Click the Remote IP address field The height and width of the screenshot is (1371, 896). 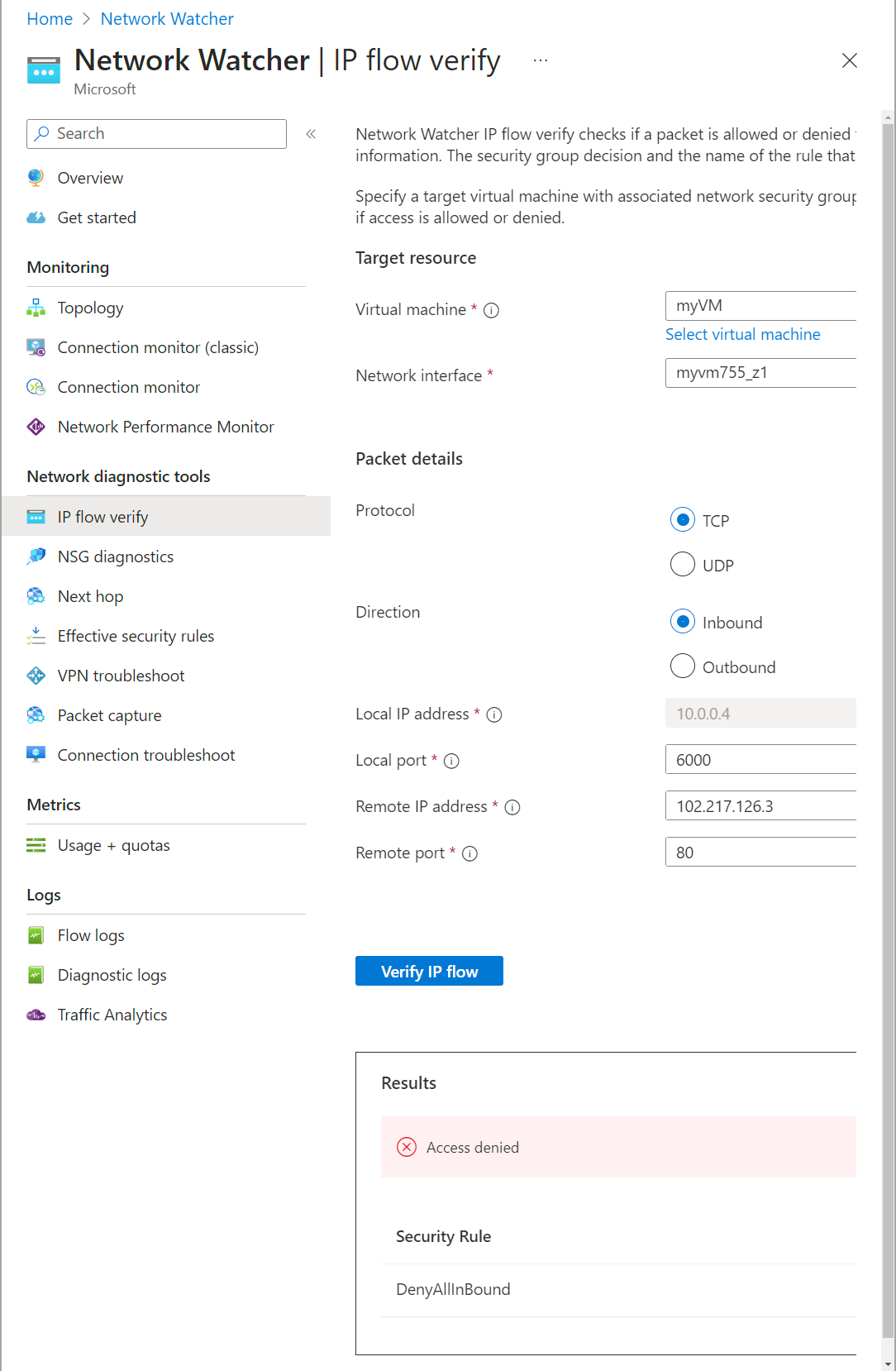point(760,806)
